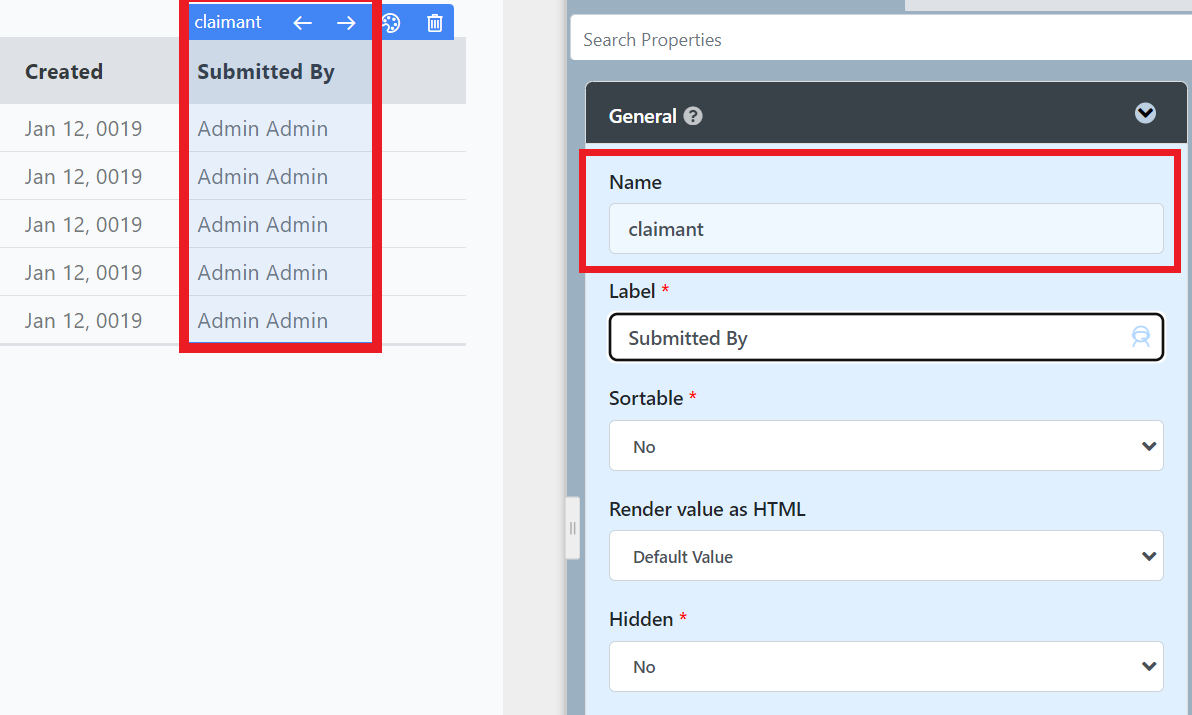Select the Created column header
This screenshot has height=715, width=1192.
tap(64, 72)
